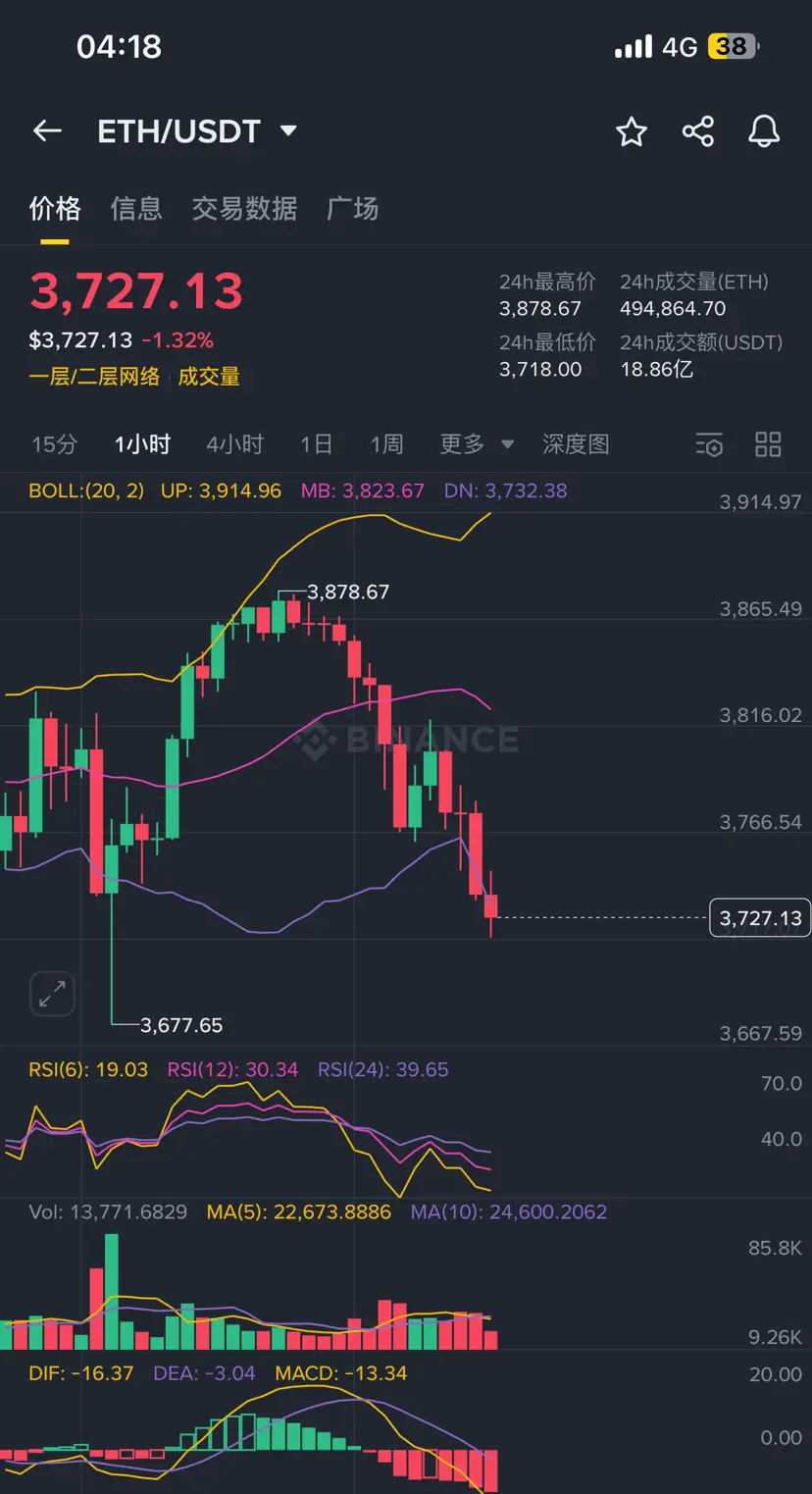Tap the 3,727.13 current price marker

(760, 918)
